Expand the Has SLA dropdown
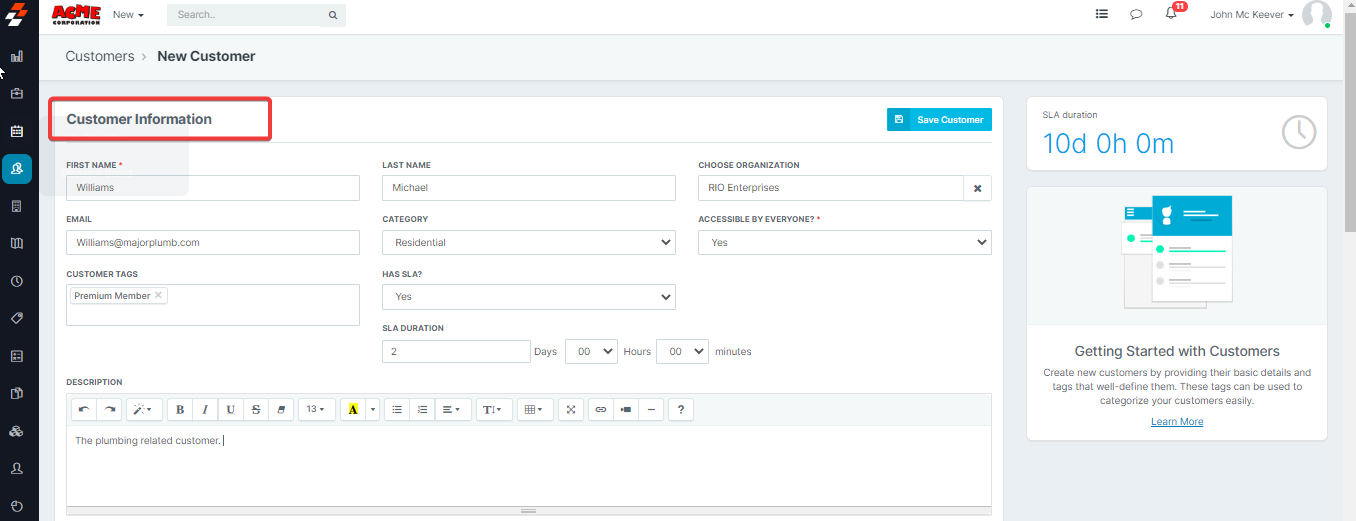This screenshot has height=521, width=1356. (x=528, y=296)
